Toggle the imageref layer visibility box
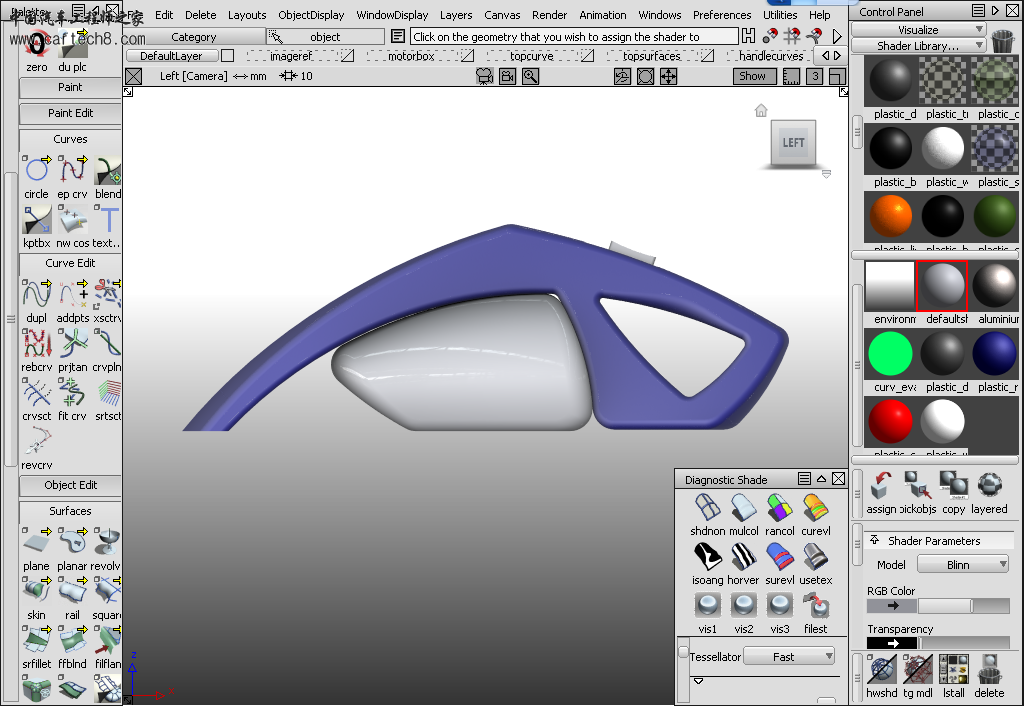 347,56
